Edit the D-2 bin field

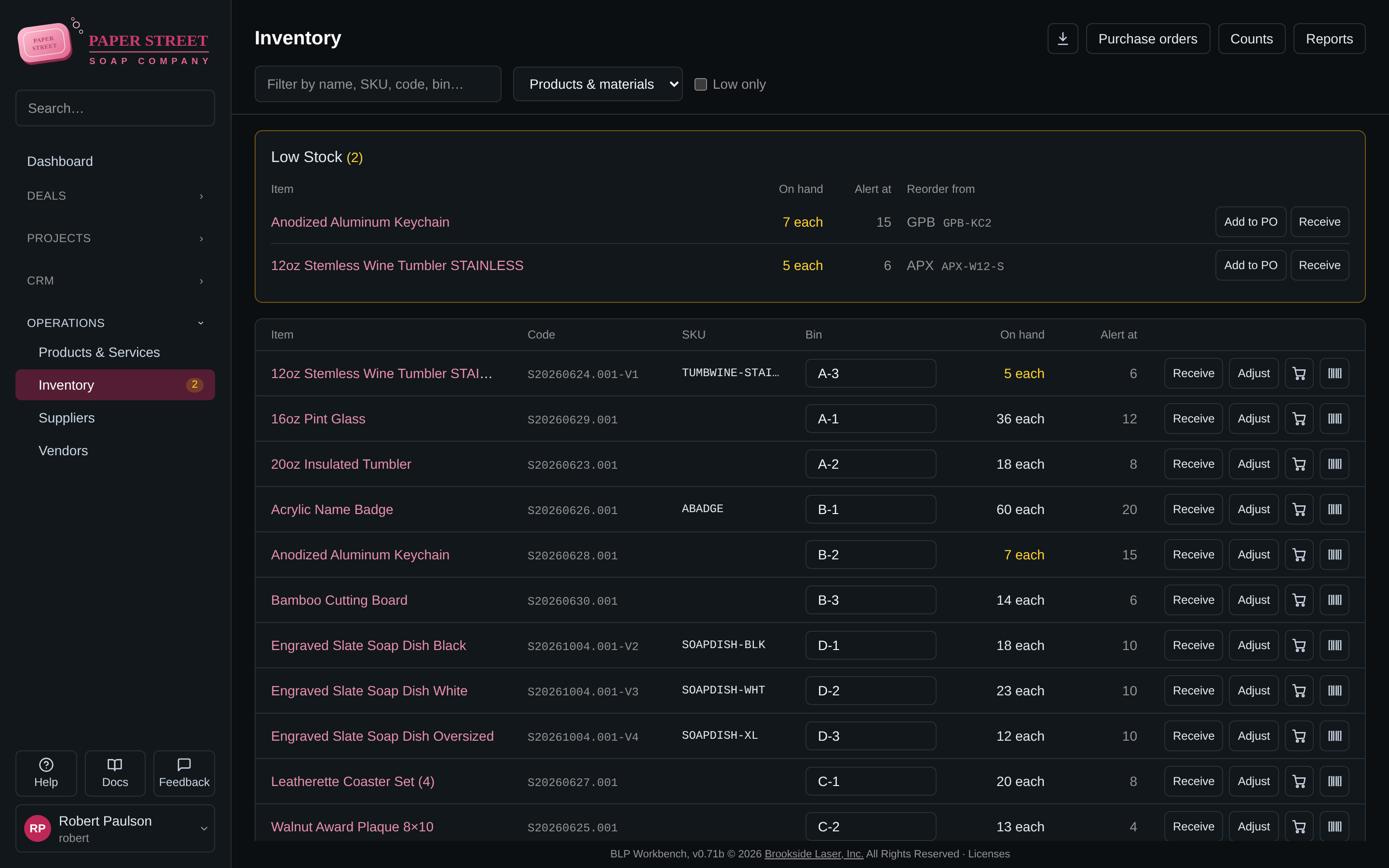[871, 691]
